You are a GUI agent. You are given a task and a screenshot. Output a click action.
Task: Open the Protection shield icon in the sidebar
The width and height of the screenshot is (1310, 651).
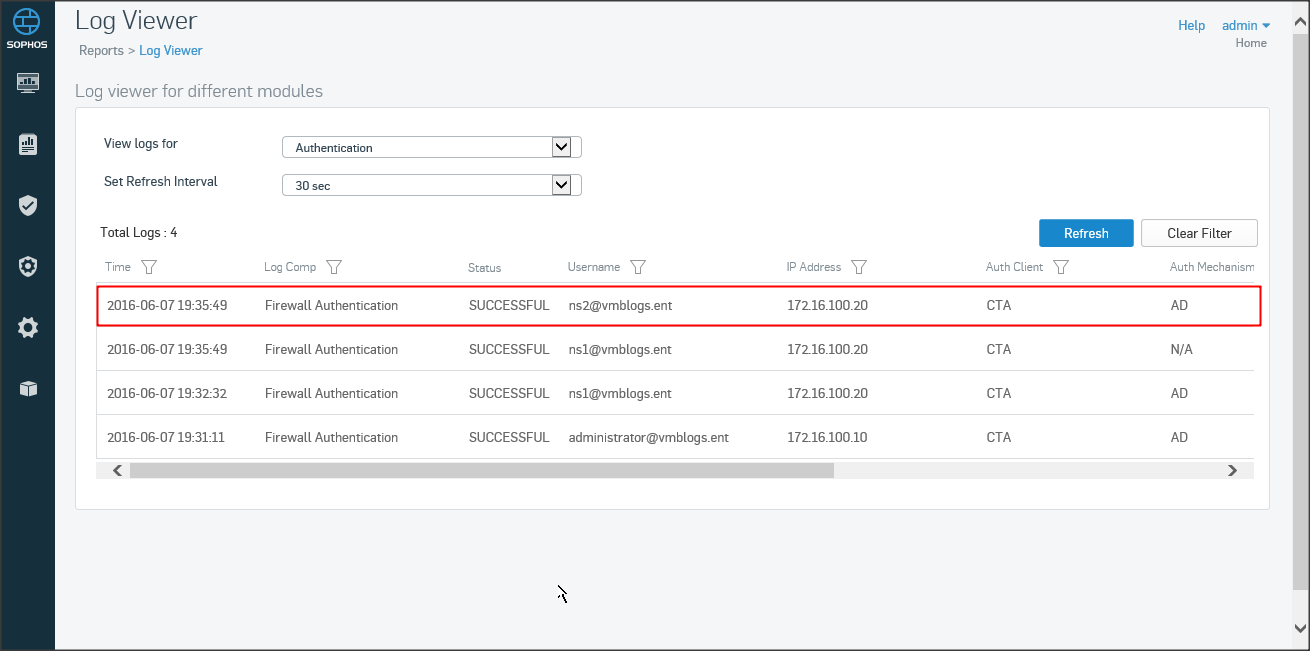28,266
